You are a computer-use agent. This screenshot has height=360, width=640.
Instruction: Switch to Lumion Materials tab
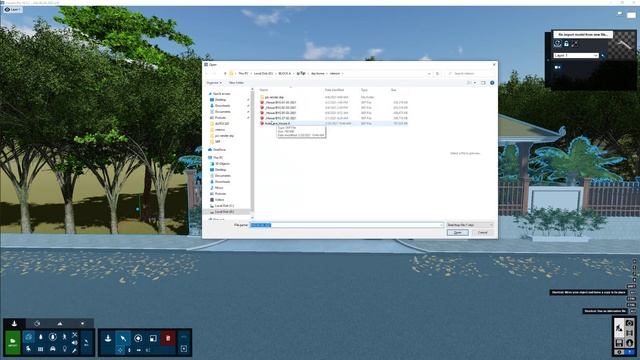click(37, 323)
